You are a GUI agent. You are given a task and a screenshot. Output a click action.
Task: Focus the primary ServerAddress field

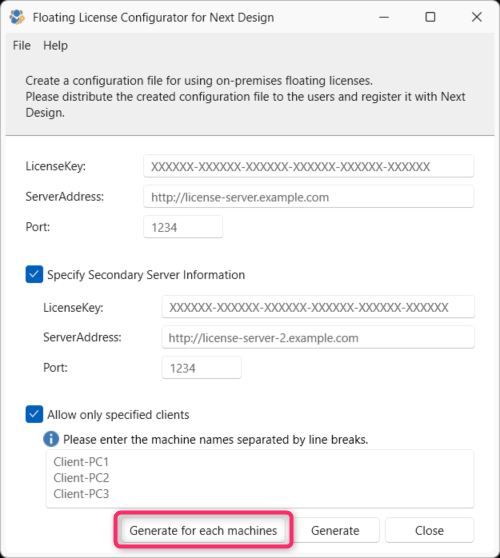coord(309,197)
